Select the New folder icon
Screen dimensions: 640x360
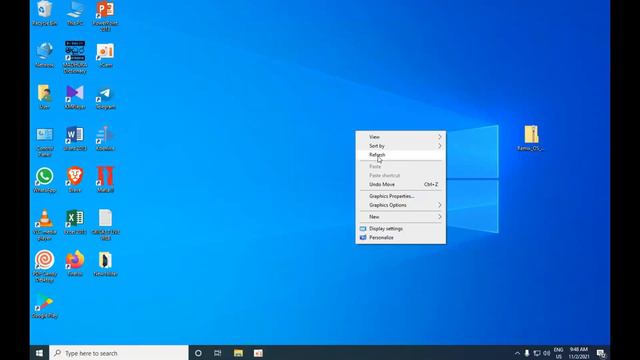pos(105,264)
